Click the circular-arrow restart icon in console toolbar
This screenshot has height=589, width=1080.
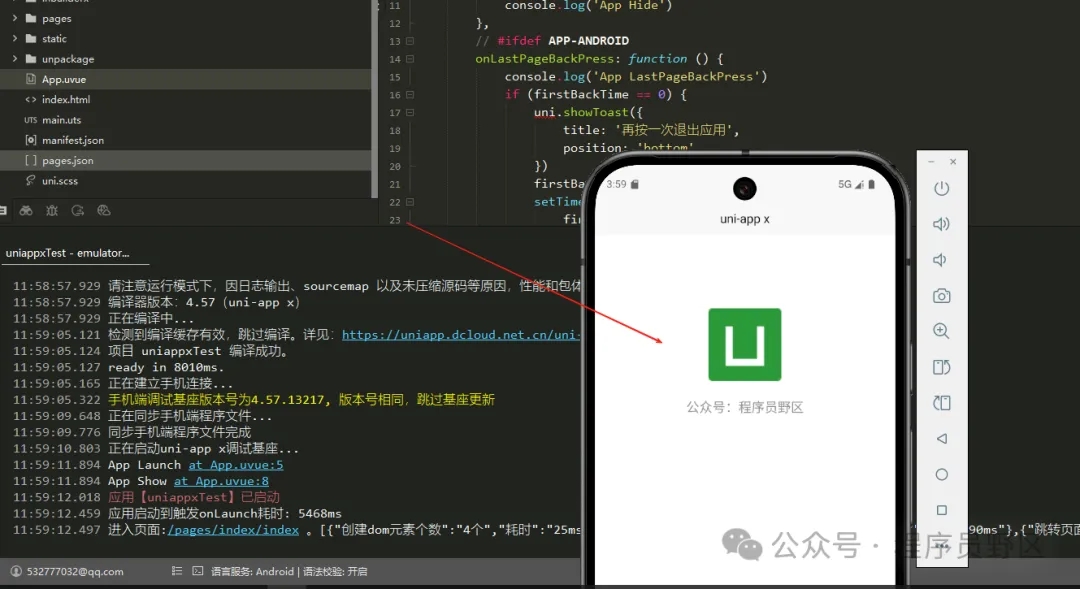78,211
